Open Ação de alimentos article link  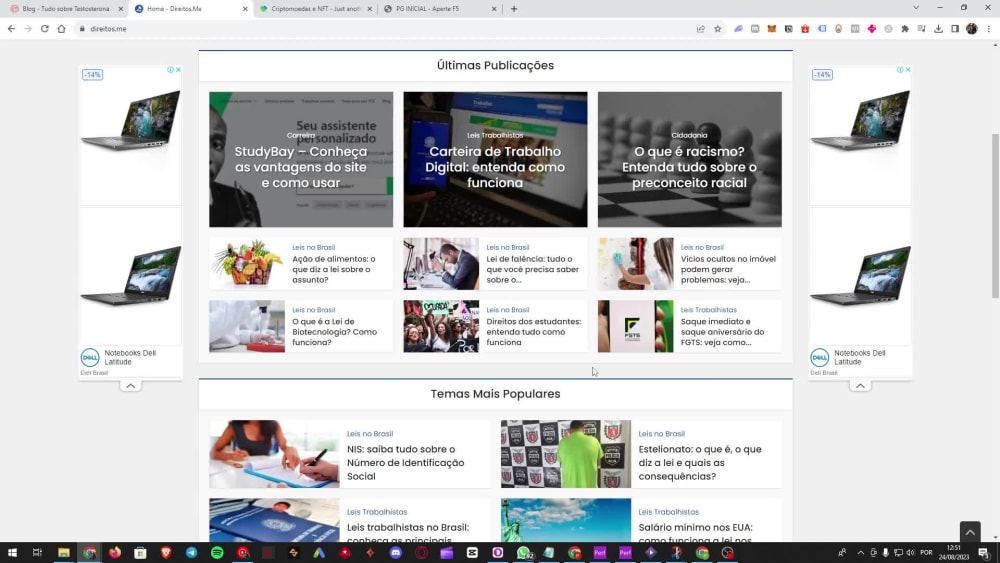click(x=334, y=269)
